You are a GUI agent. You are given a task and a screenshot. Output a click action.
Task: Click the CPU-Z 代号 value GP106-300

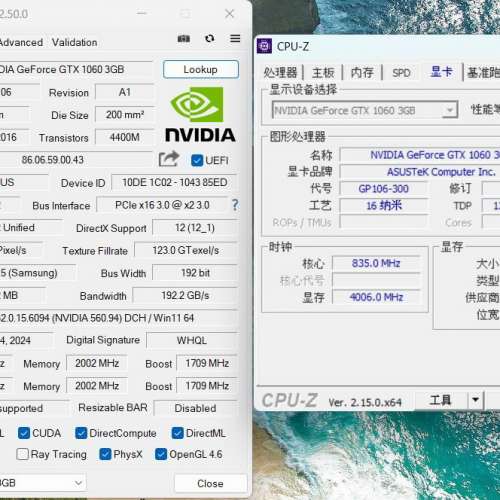[x=383, y=189]
